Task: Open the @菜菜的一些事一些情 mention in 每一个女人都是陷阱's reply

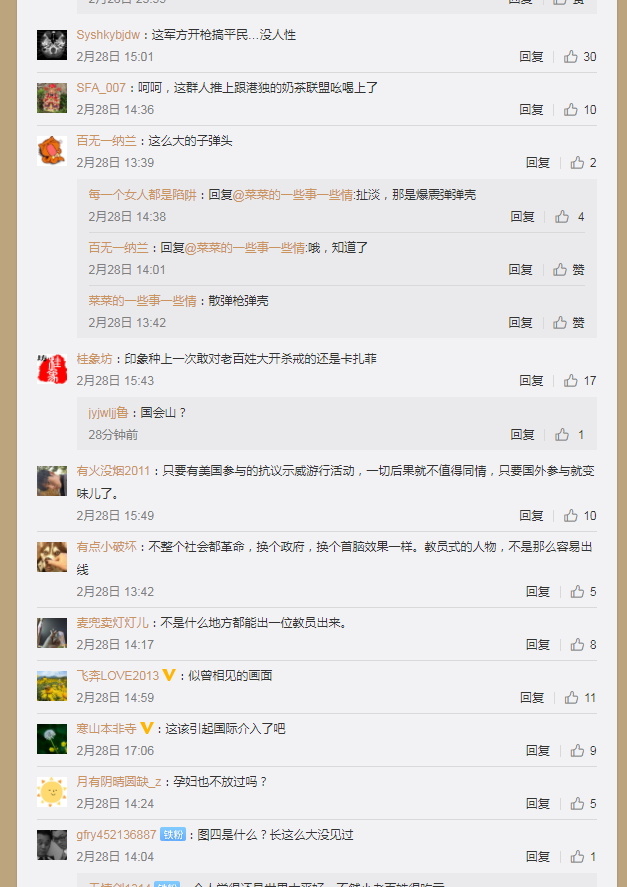Action: point(293,195)
